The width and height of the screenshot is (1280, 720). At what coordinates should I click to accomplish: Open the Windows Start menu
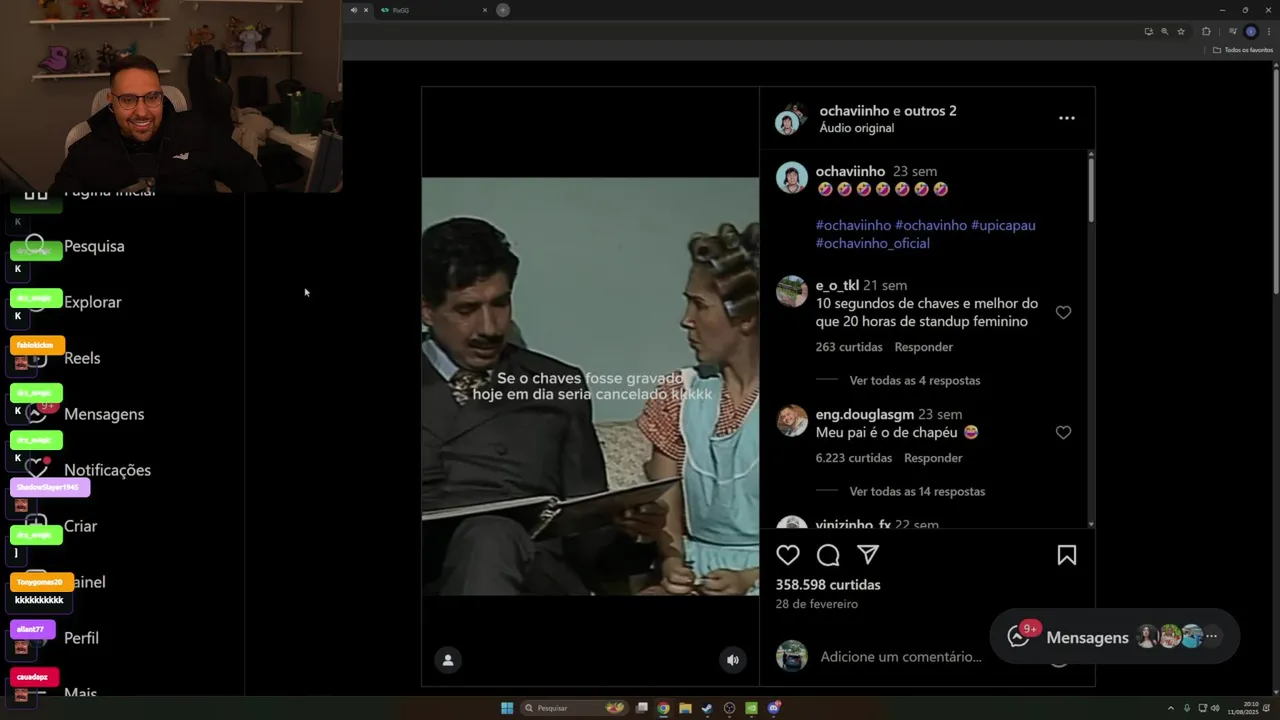click(507, 708)
